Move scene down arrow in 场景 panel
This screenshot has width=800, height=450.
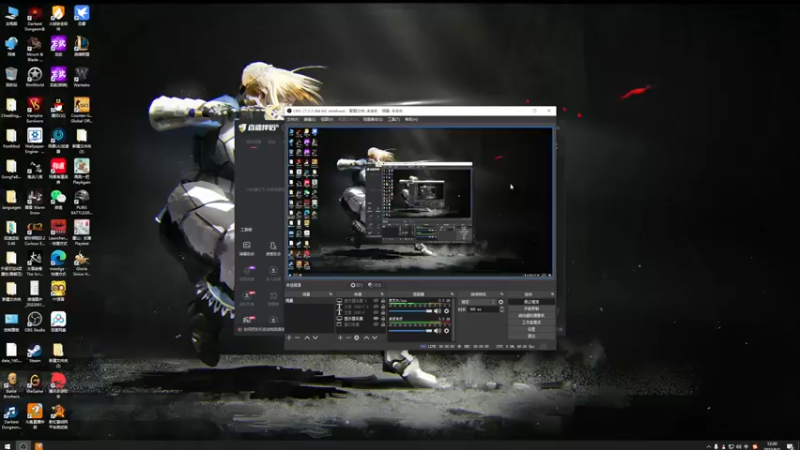[x=315, y=338]
